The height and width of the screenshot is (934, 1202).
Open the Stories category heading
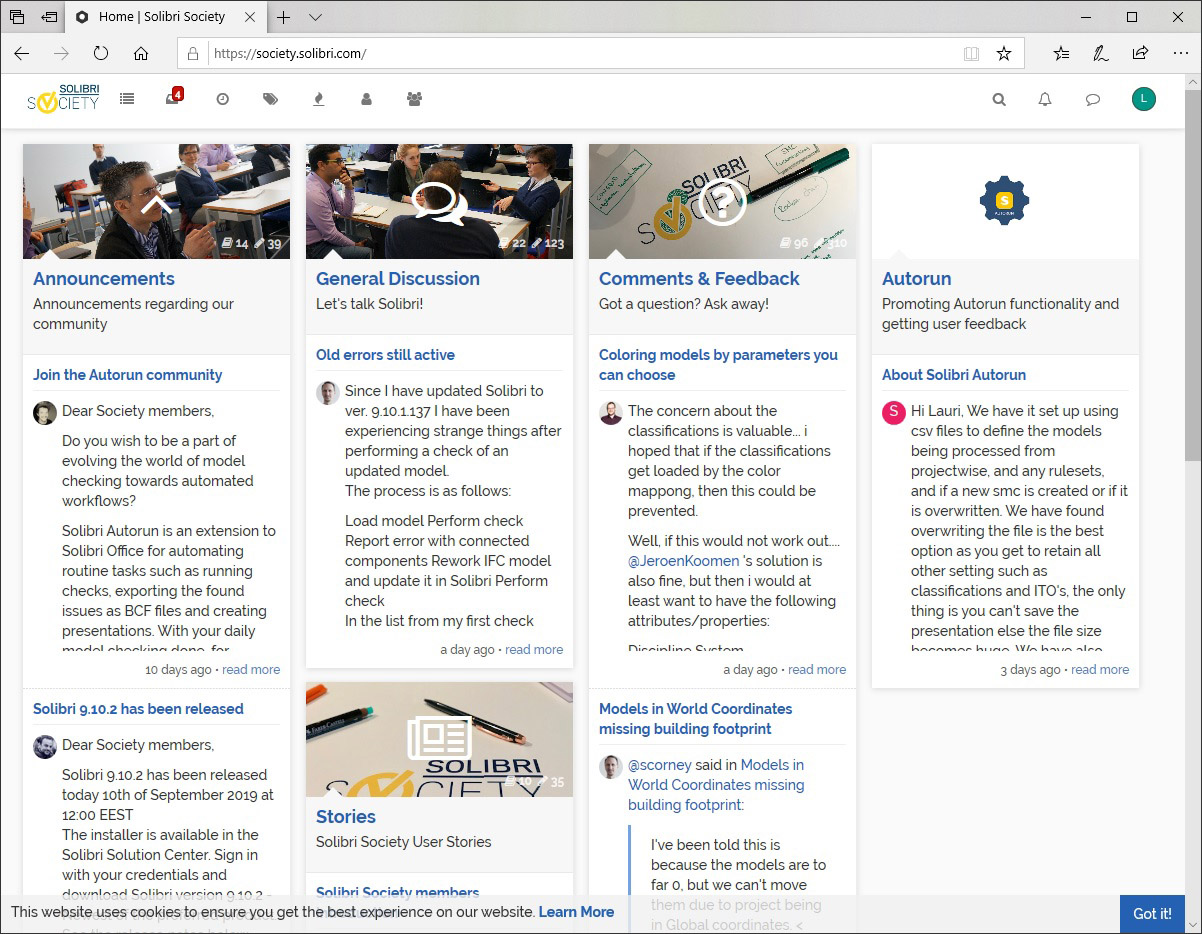pos(346,817)
